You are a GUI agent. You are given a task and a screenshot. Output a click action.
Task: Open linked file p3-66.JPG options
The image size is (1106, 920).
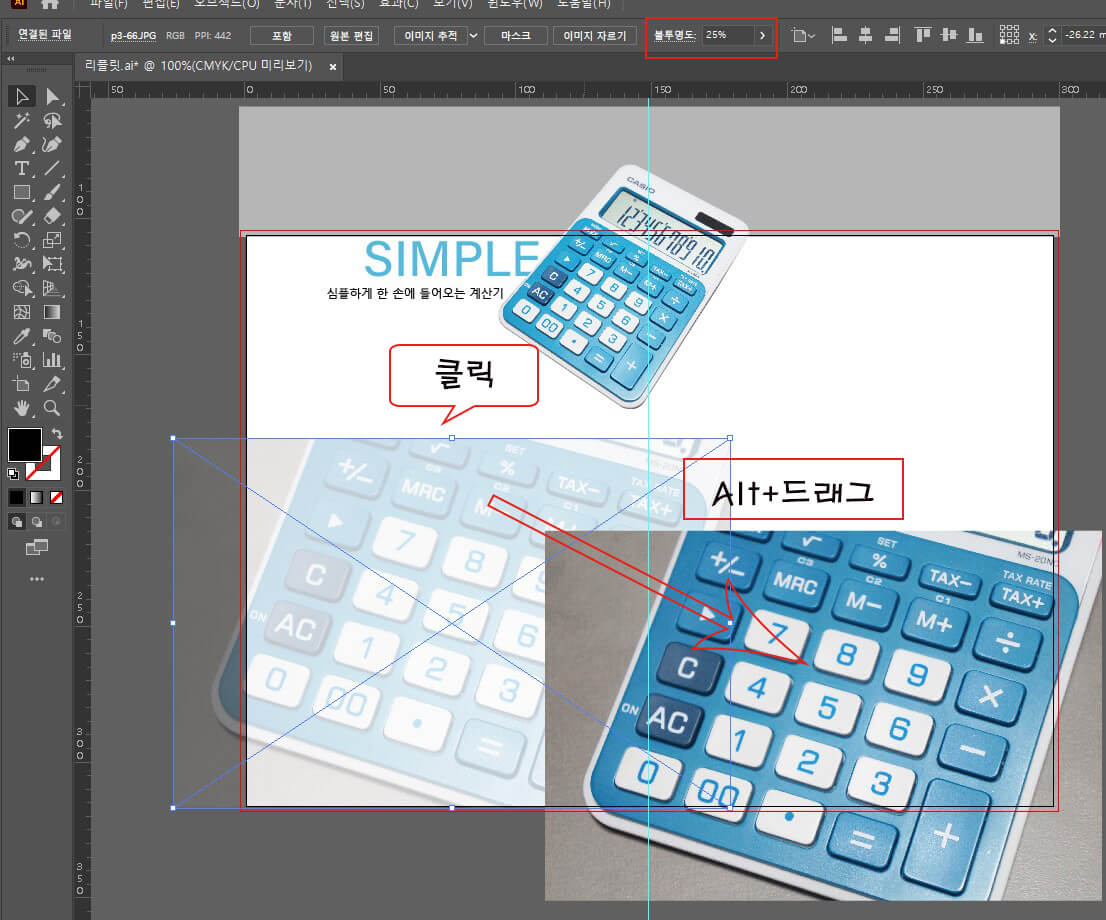click(133, 35)
